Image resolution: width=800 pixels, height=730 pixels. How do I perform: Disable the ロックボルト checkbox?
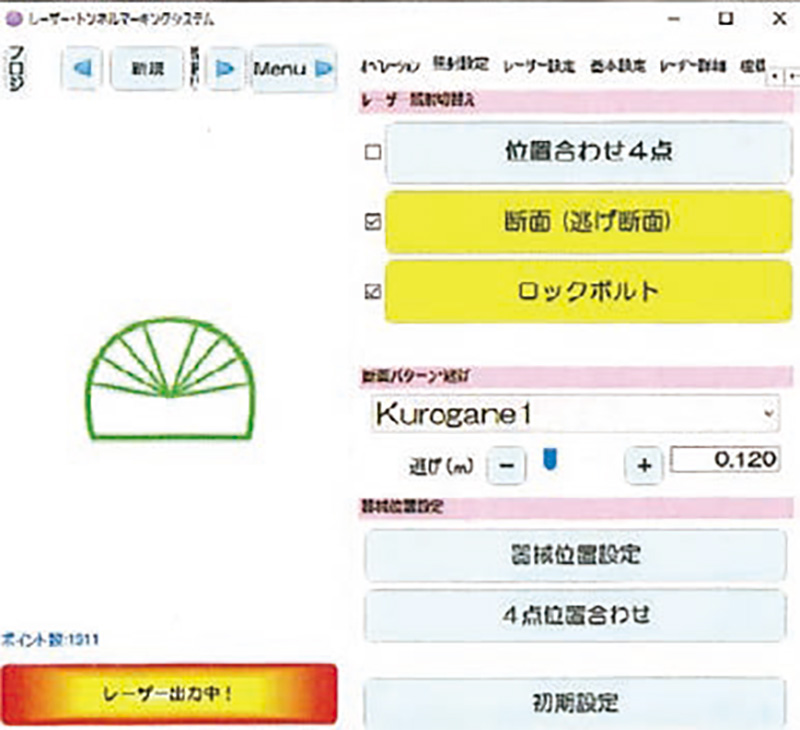click(371, 290)
